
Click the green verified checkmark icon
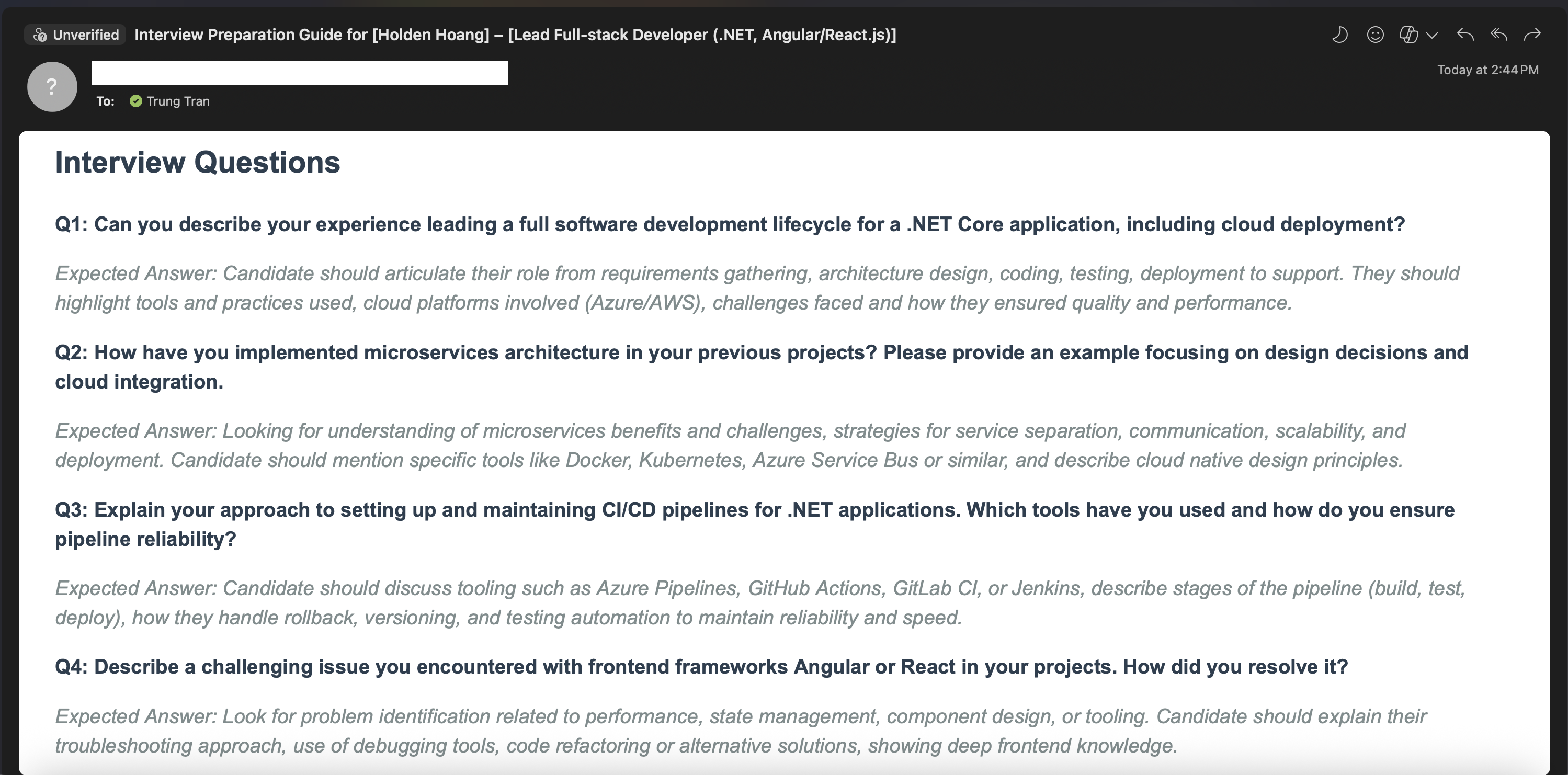pos(136,101)
